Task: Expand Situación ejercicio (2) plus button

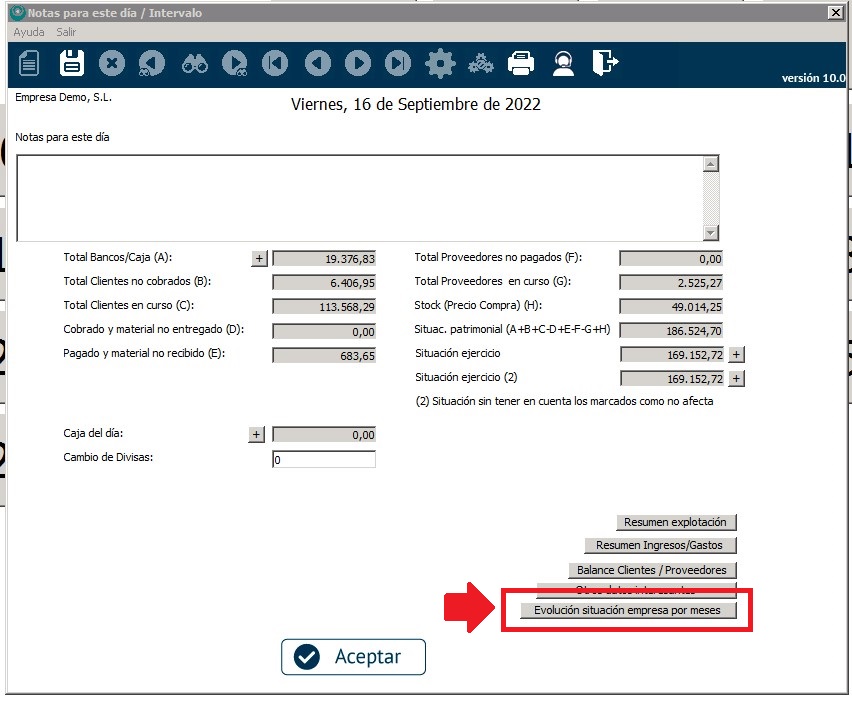Action: coord(737,378)
